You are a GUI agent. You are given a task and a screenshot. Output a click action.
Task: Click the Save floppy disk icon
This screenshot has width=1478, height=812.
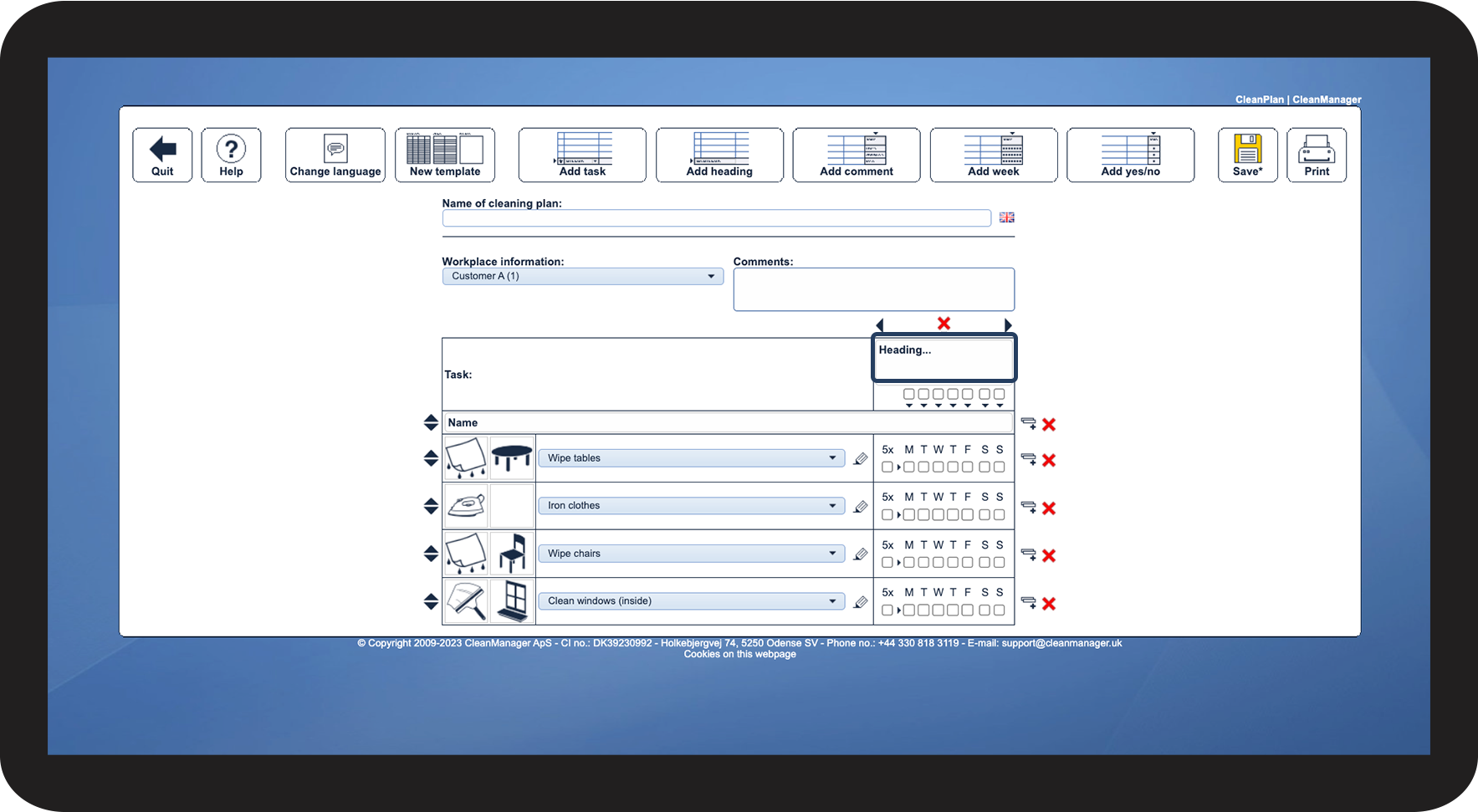coord(1247,149)
